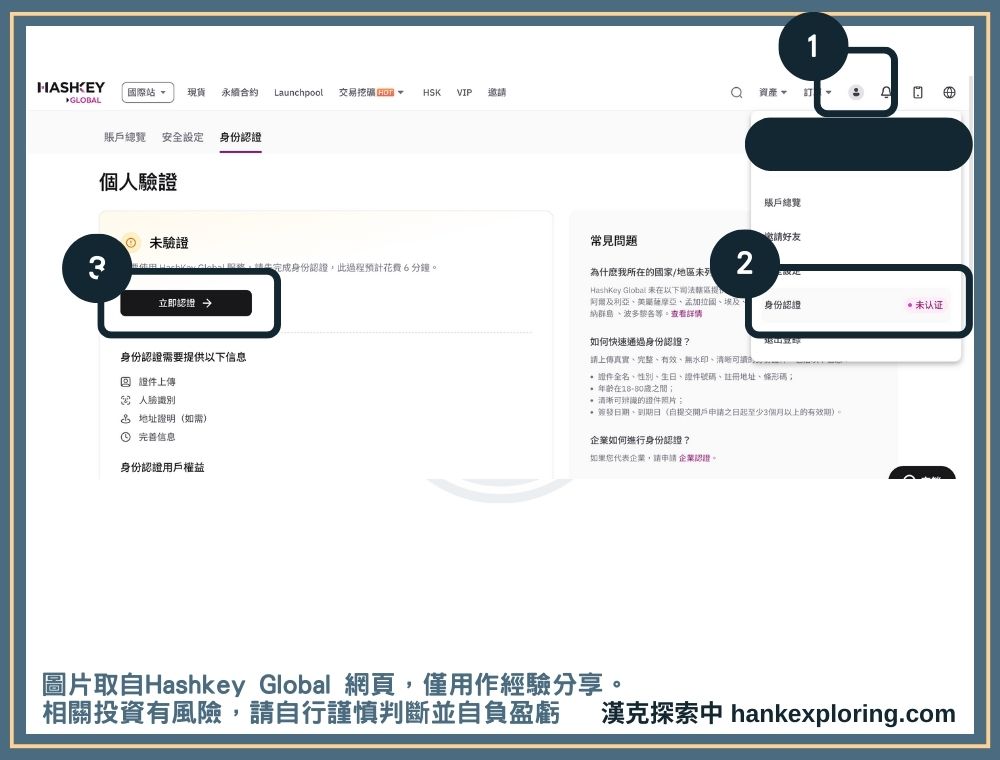Open the 國際站 site dropdown
The height and width of the screenshot is (760, 1000).
pos(147,92)
